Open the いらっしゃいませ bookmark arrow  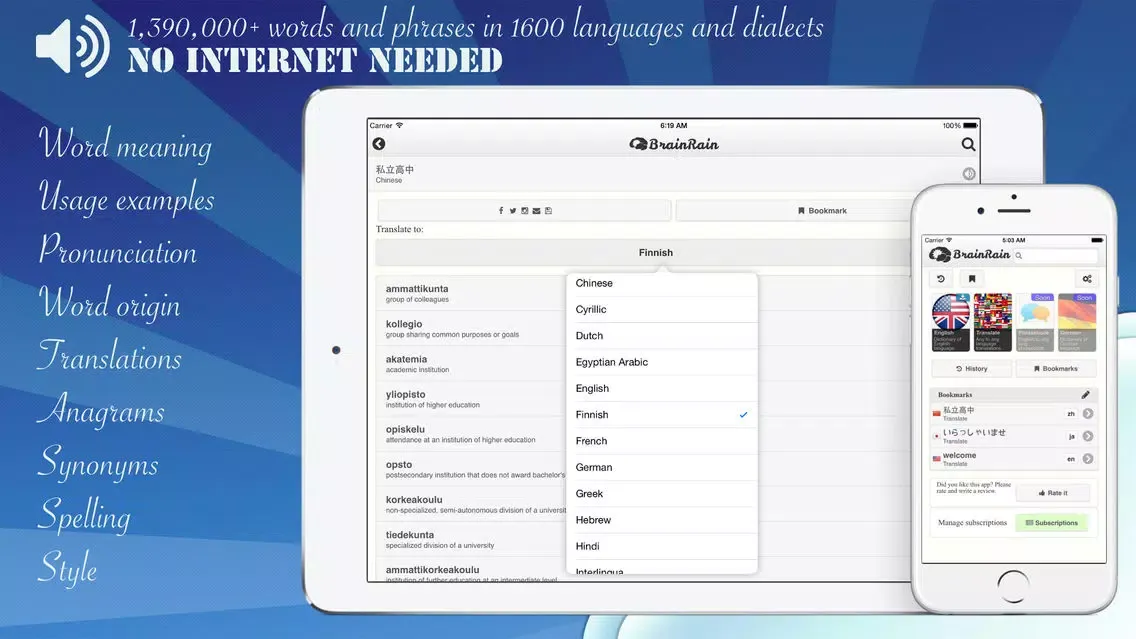pos(1087,436)
